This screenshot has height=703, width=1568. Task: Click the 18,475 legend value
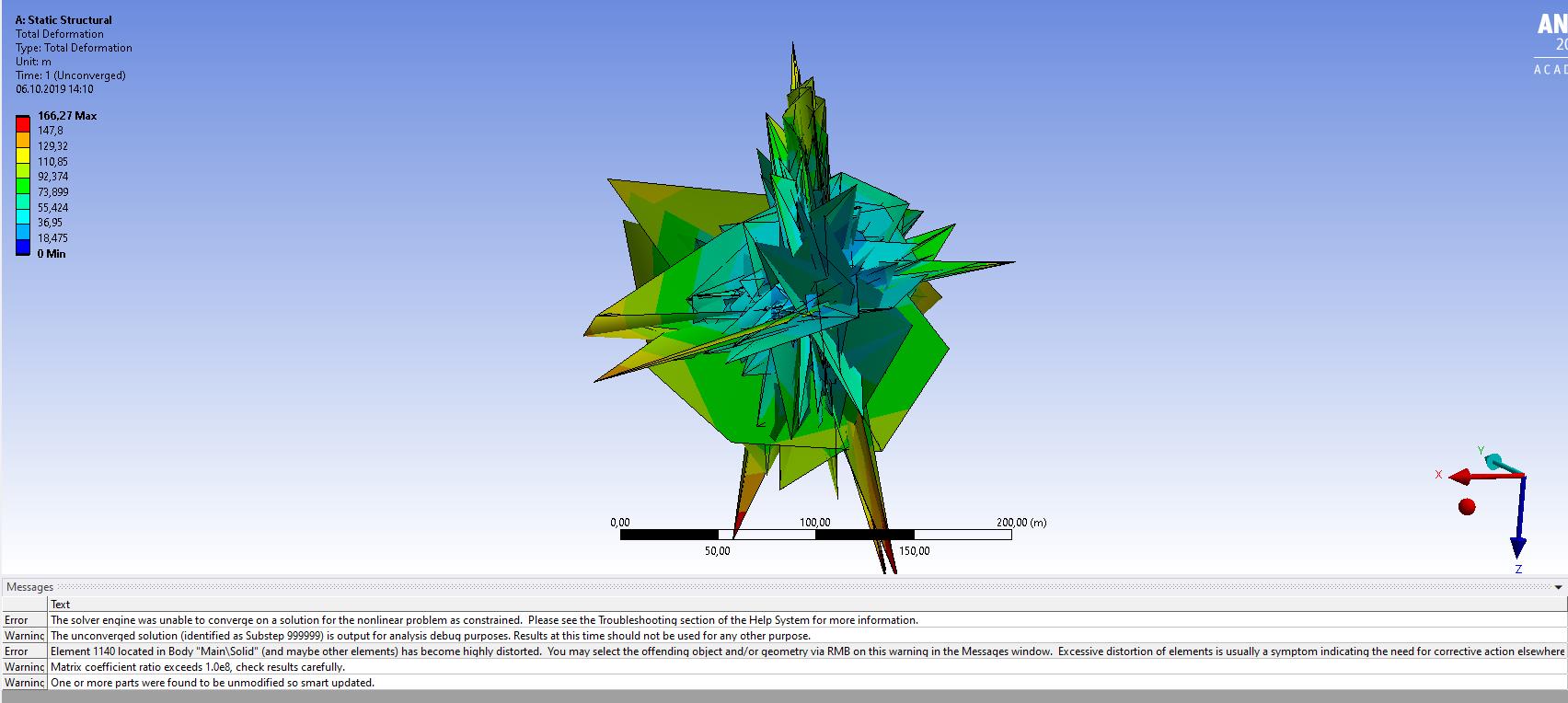(52, 238)
